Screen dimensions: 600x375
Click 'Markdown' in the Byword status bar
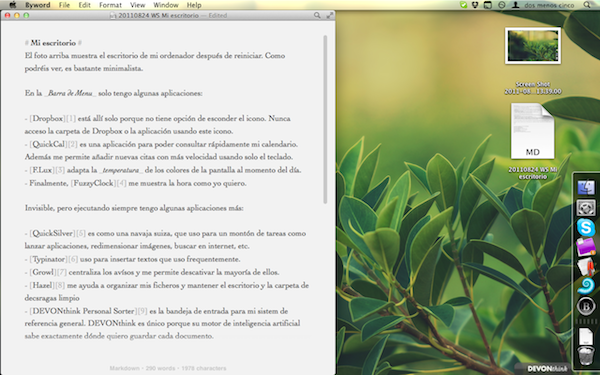point(124,368)
